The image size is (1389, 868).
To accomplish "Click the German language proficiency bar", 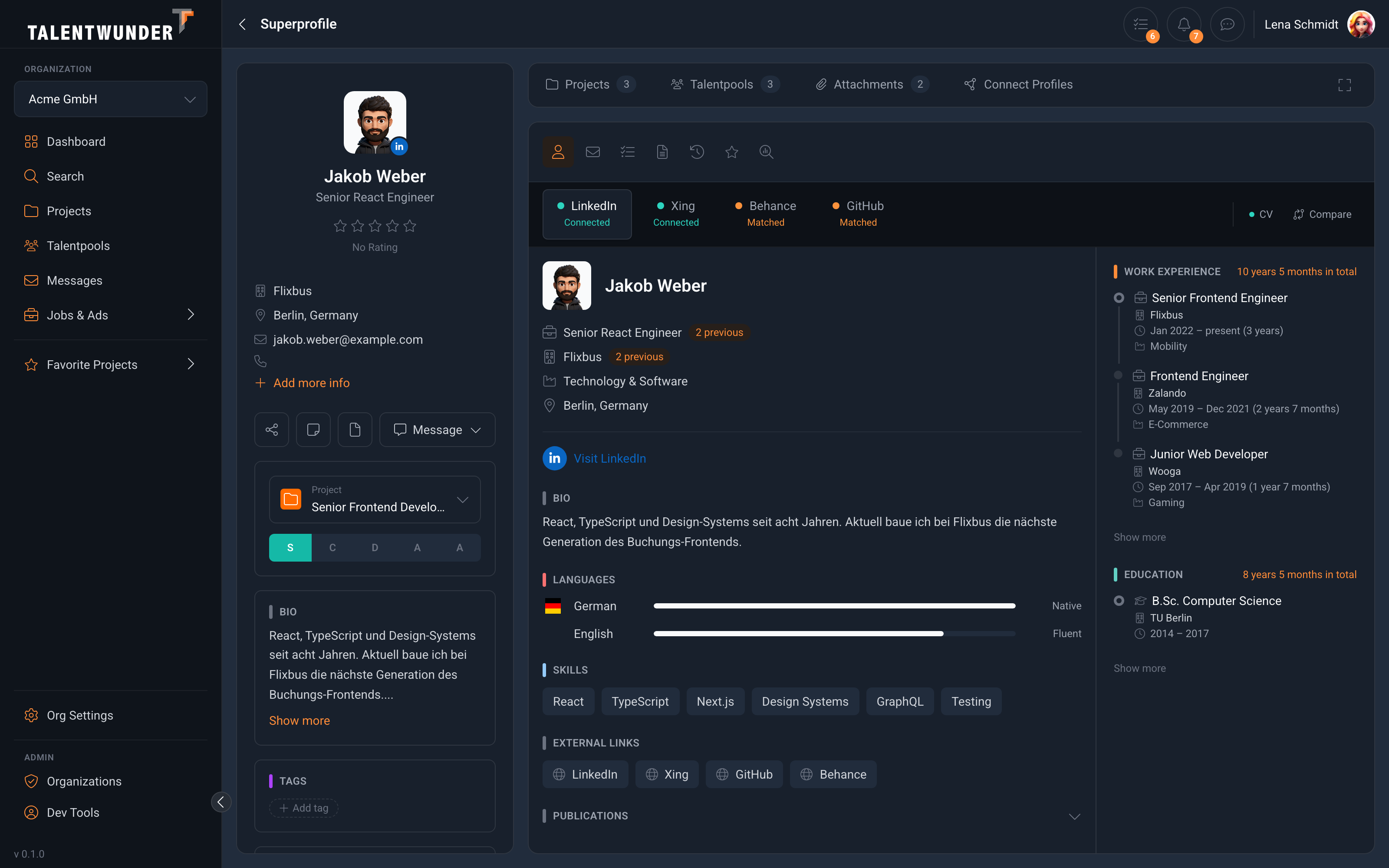I will pos(835,606).
